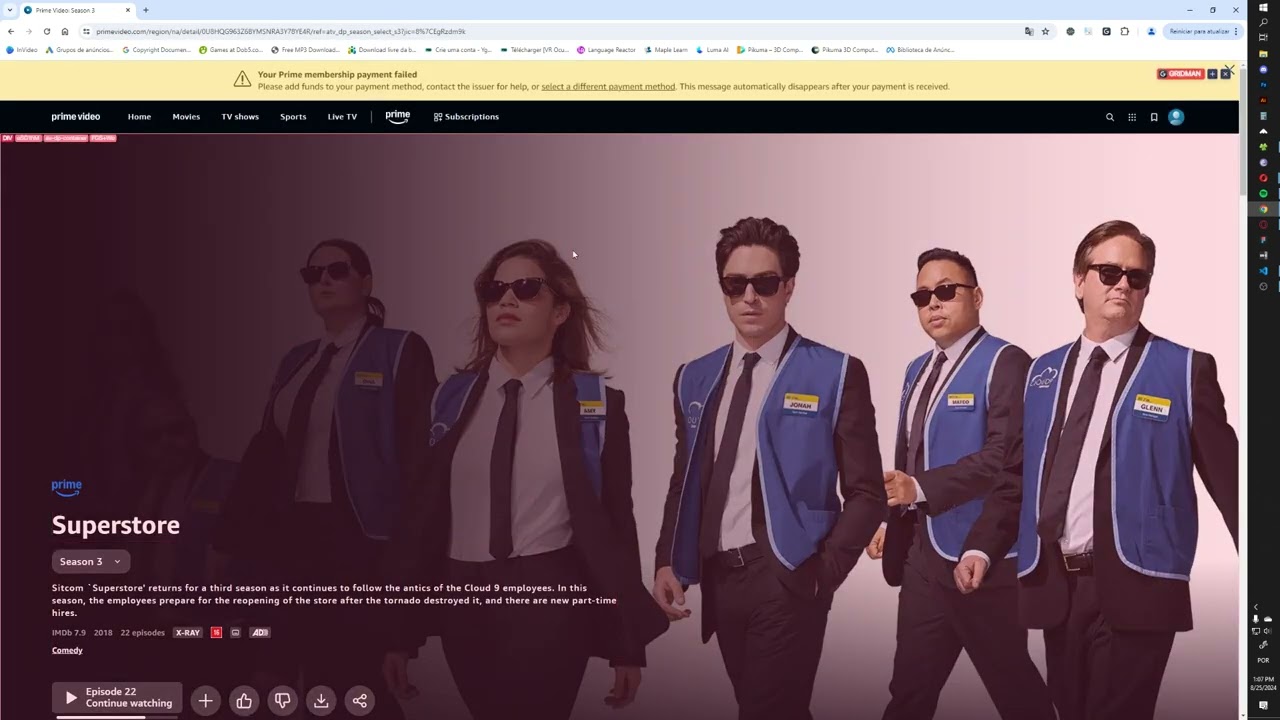The height and width of the screenshot is (720, 1280).
Task: Open the Live TV menu
Action: tap(342, 117)
